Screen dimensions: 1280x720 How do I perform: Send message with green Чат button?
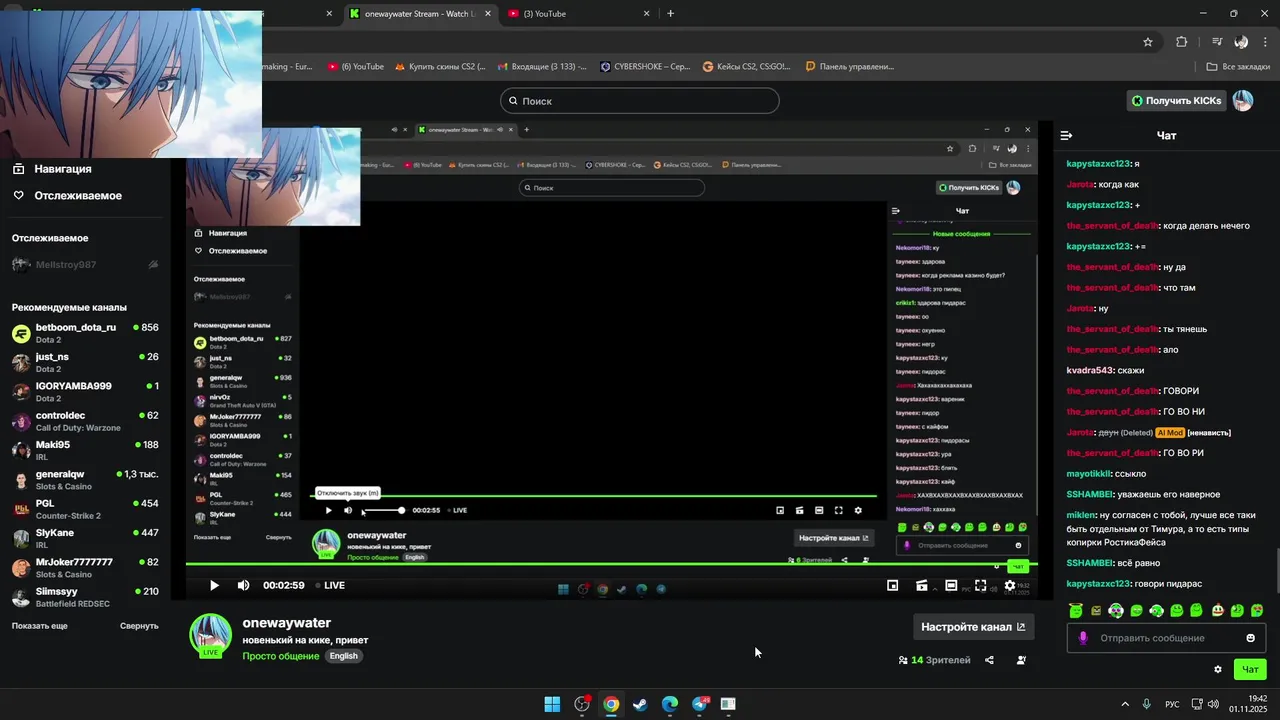(1250, 669)
